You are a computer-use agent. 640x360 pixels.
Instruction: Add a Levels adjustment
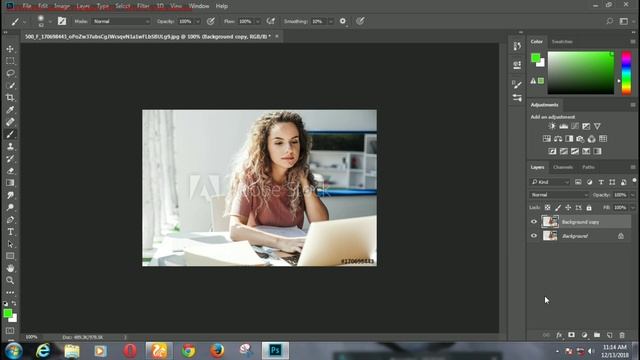pos(563,126)
